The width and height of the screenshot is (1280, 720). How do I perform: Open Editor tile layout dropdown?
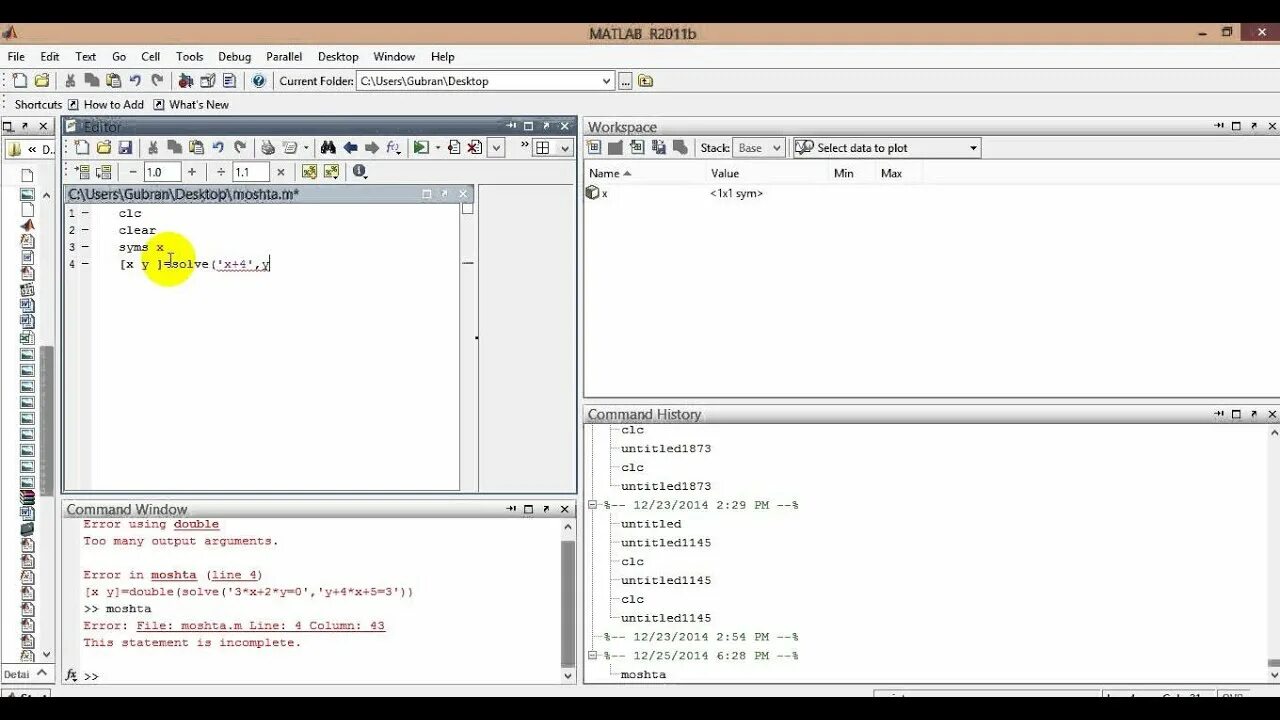(564, 147)
